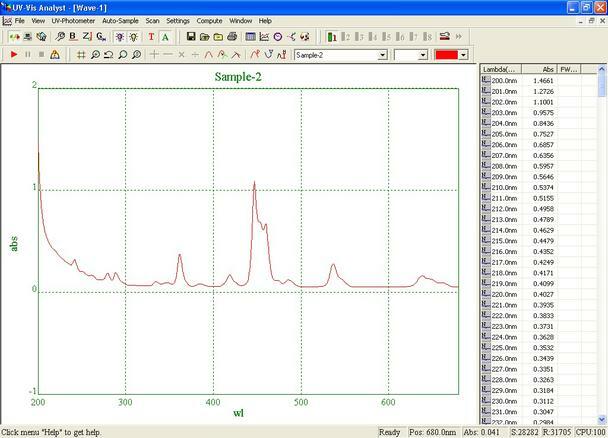This screenshot has height=438, width=608.
Task: Toggle the purple lamp icon
Action: [120, 37]
